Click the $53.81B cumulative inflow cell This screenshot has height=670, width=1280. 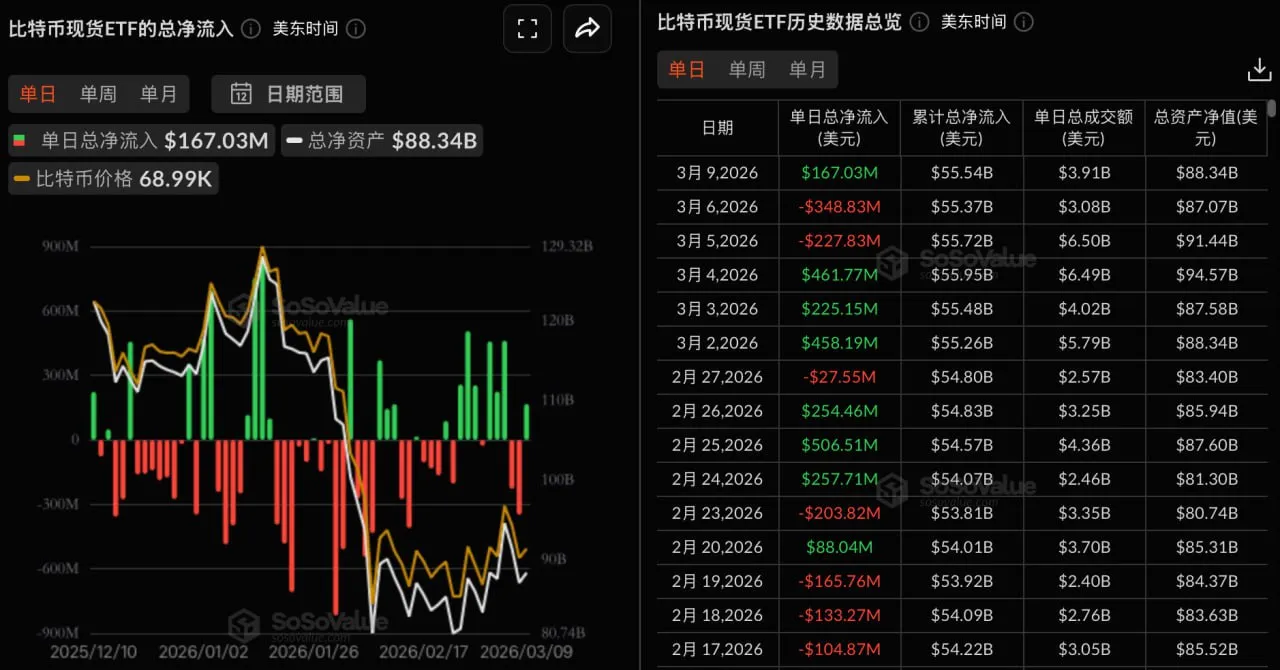coord(961,513)
